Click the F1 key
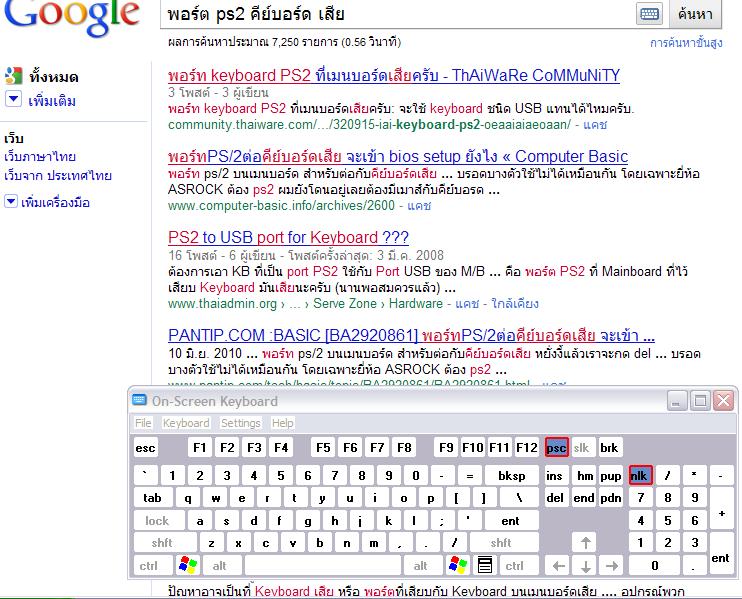The height and width of the screenshot is (599, 742). coord(199,448)
